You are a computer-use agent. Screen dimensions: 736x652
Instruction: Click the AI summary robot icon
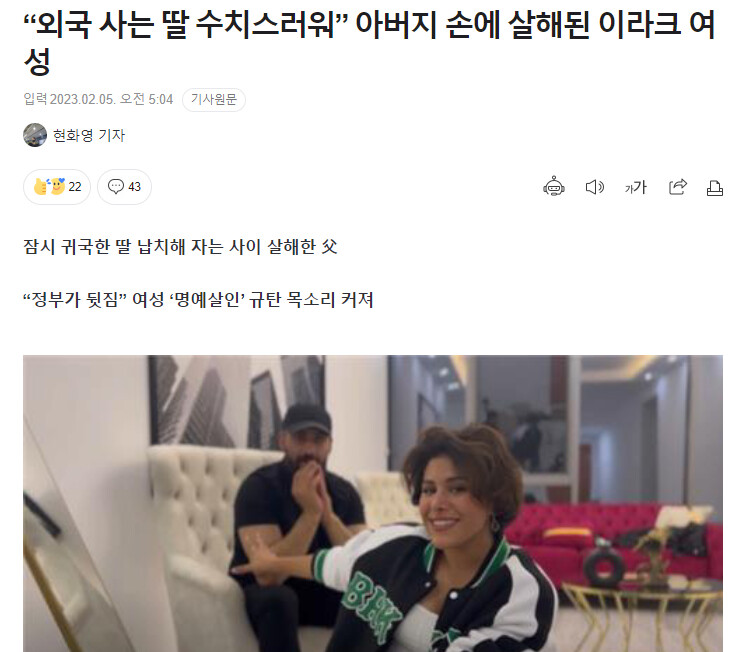(553, 186)
